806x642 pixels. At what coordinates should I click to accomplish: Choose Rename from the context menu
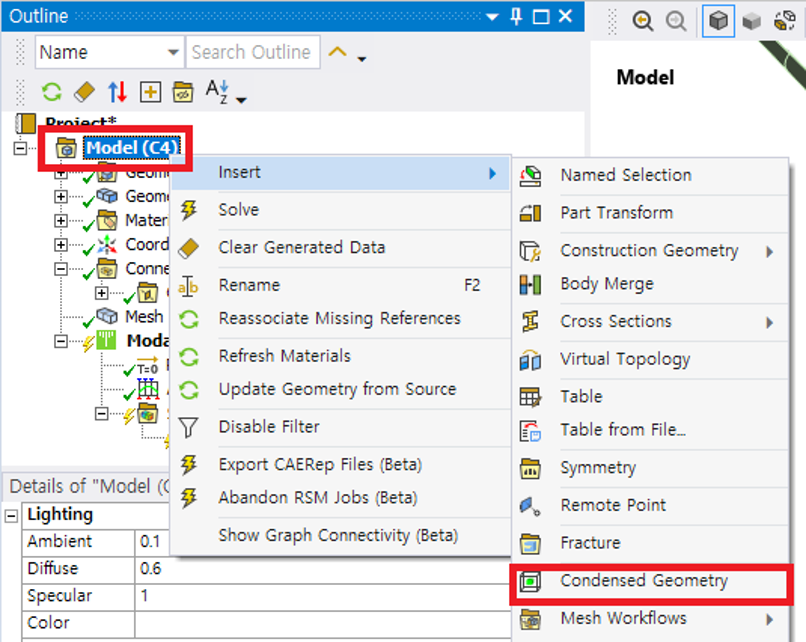(249, 285)
